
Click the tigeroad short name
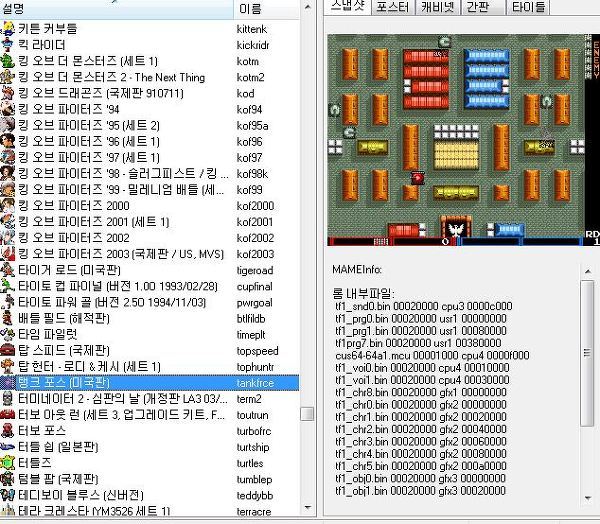click(255, 271)
